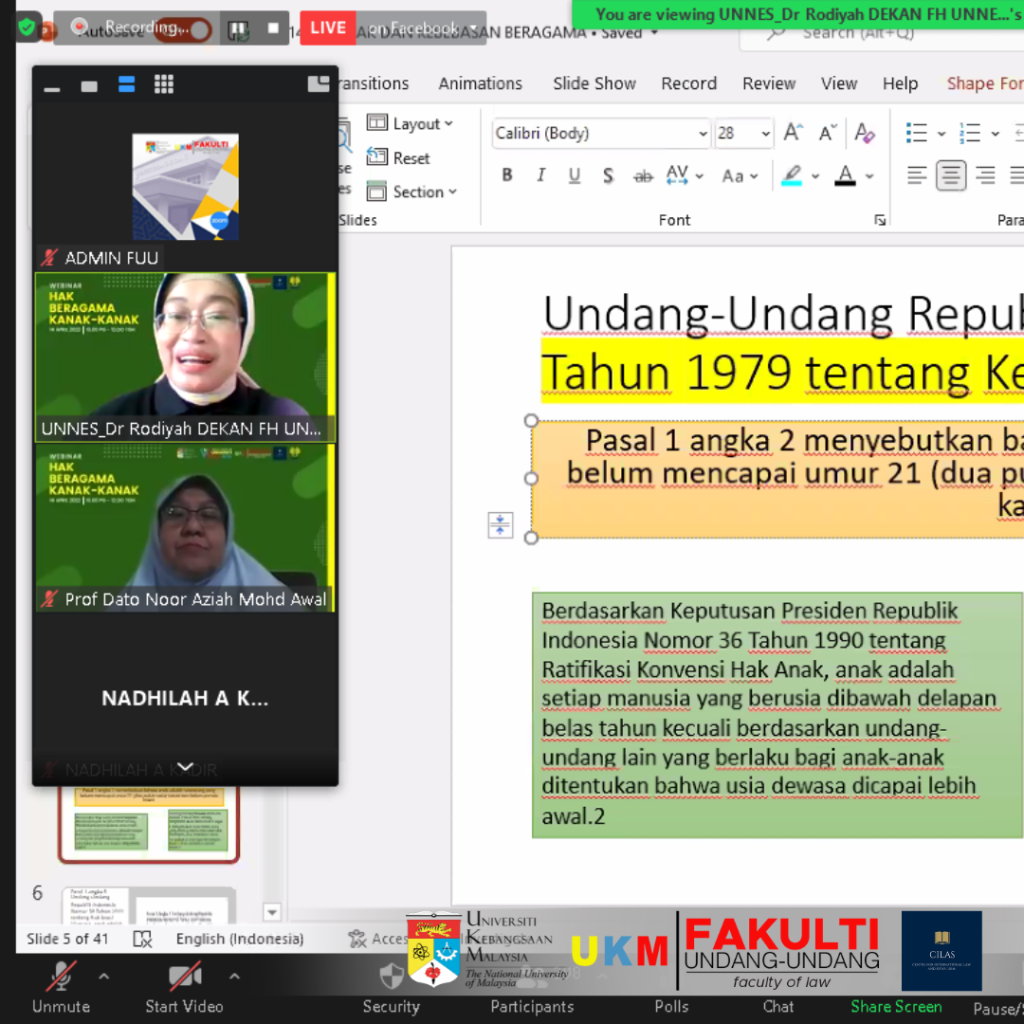Expand the font name Calibri (Body) dropdown
1024x1024 pixels.
tap(703, 133)
